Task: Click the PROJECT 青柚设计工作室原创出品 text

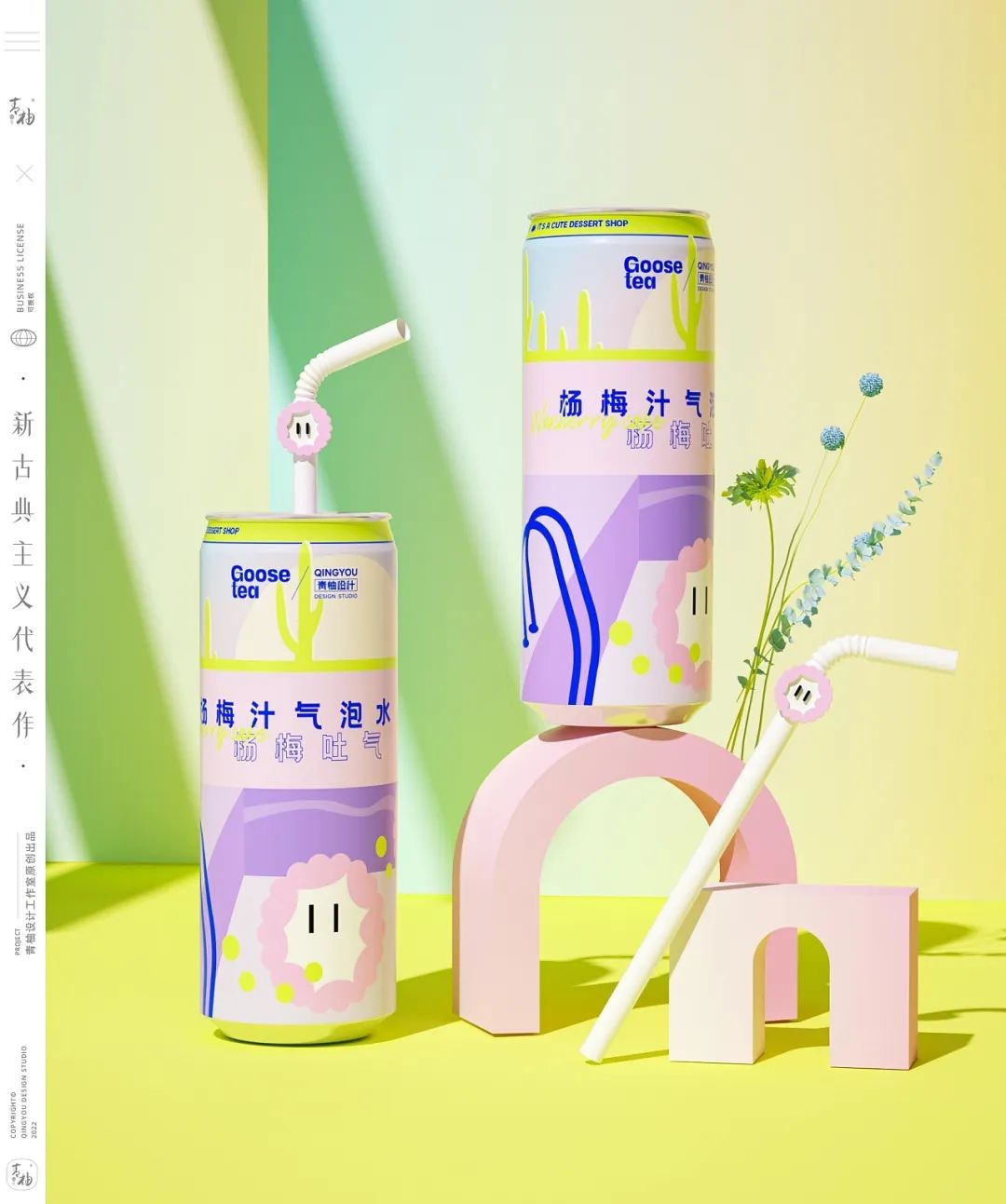Action: (24, 894)
